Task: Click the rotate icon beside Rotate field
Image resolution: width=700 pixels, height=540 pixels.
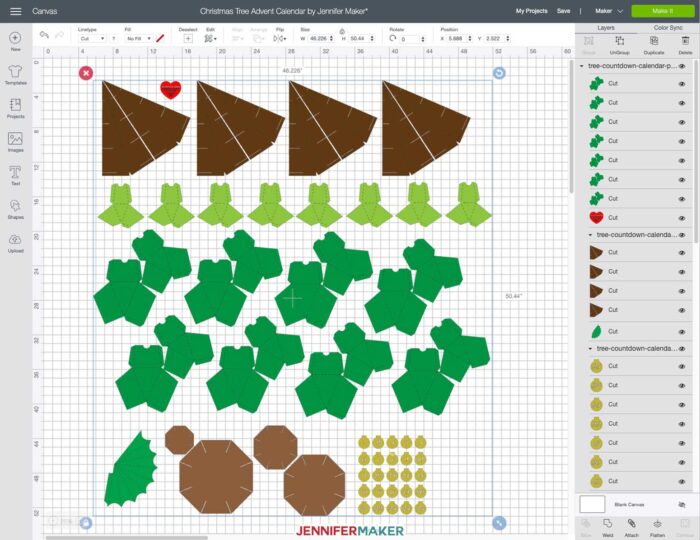Action: [393, 38]
